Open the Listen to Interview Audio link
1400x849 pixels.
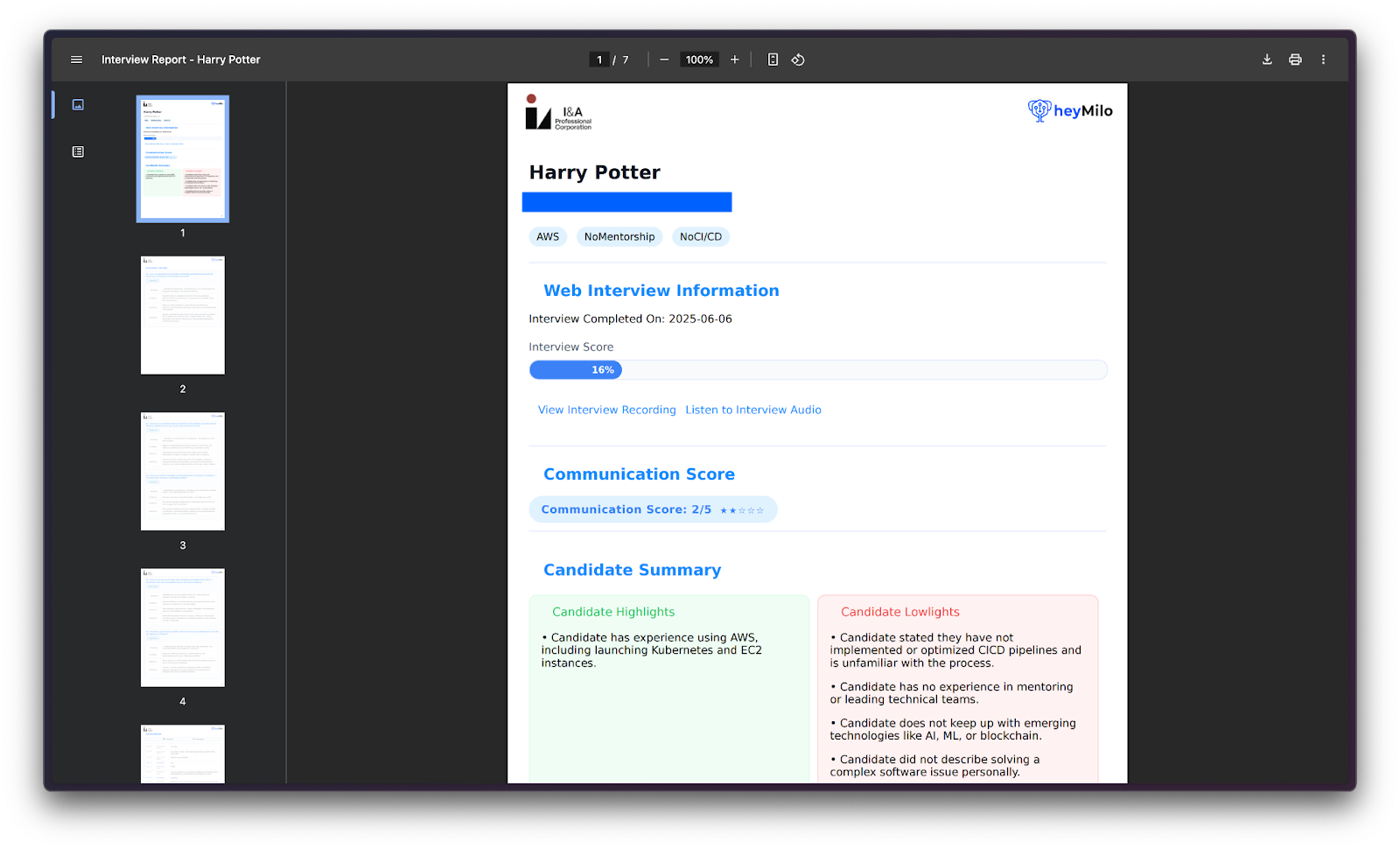(x=753, y=410)
